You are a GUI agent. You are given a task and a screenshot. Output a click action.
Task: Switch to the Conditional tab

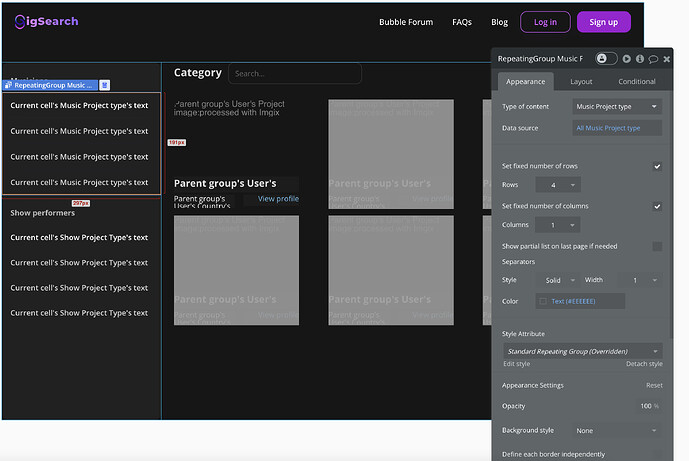coord(637,82)
